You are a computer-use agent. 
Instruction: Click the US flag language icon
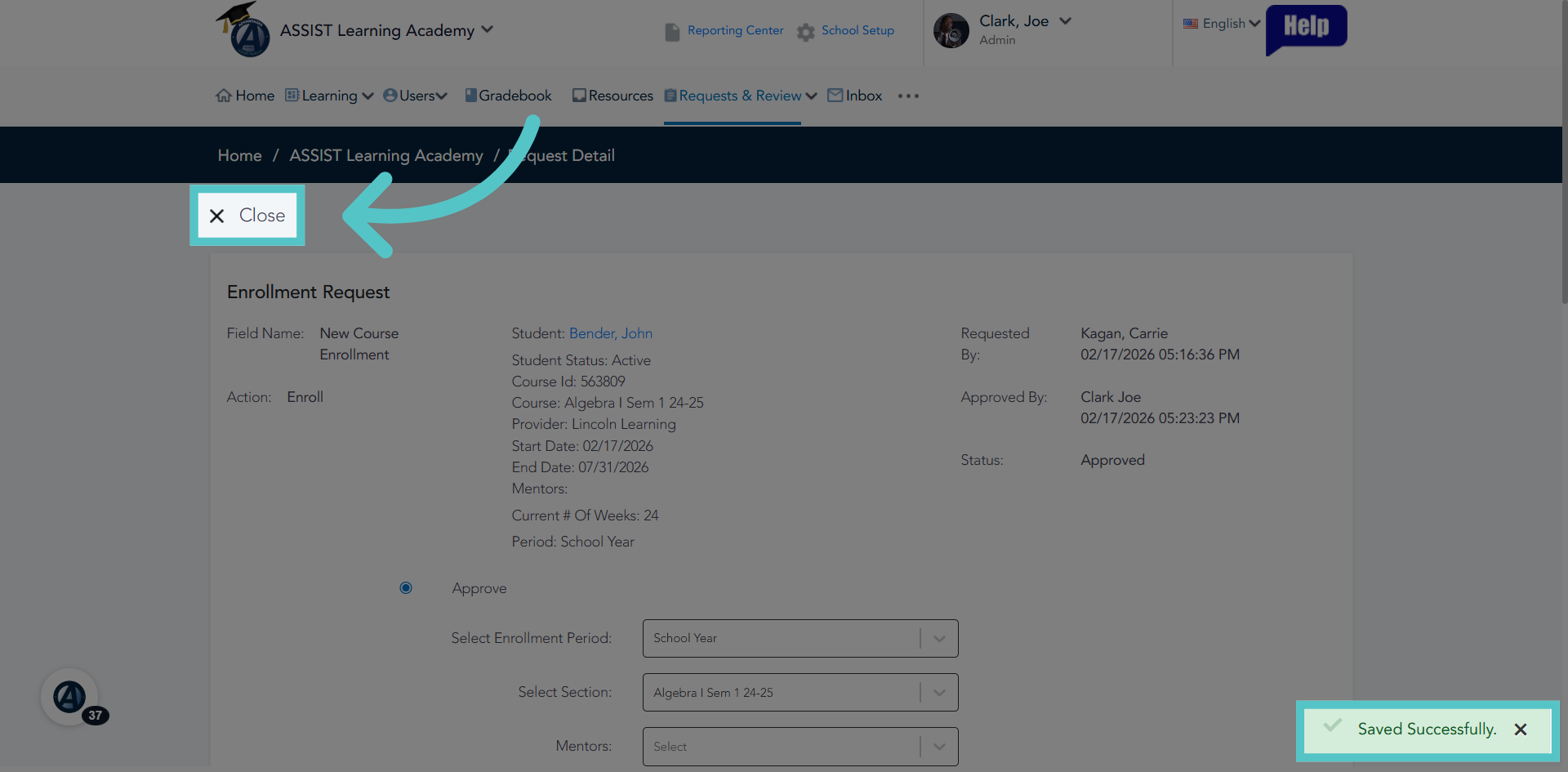click(1191, 24)
